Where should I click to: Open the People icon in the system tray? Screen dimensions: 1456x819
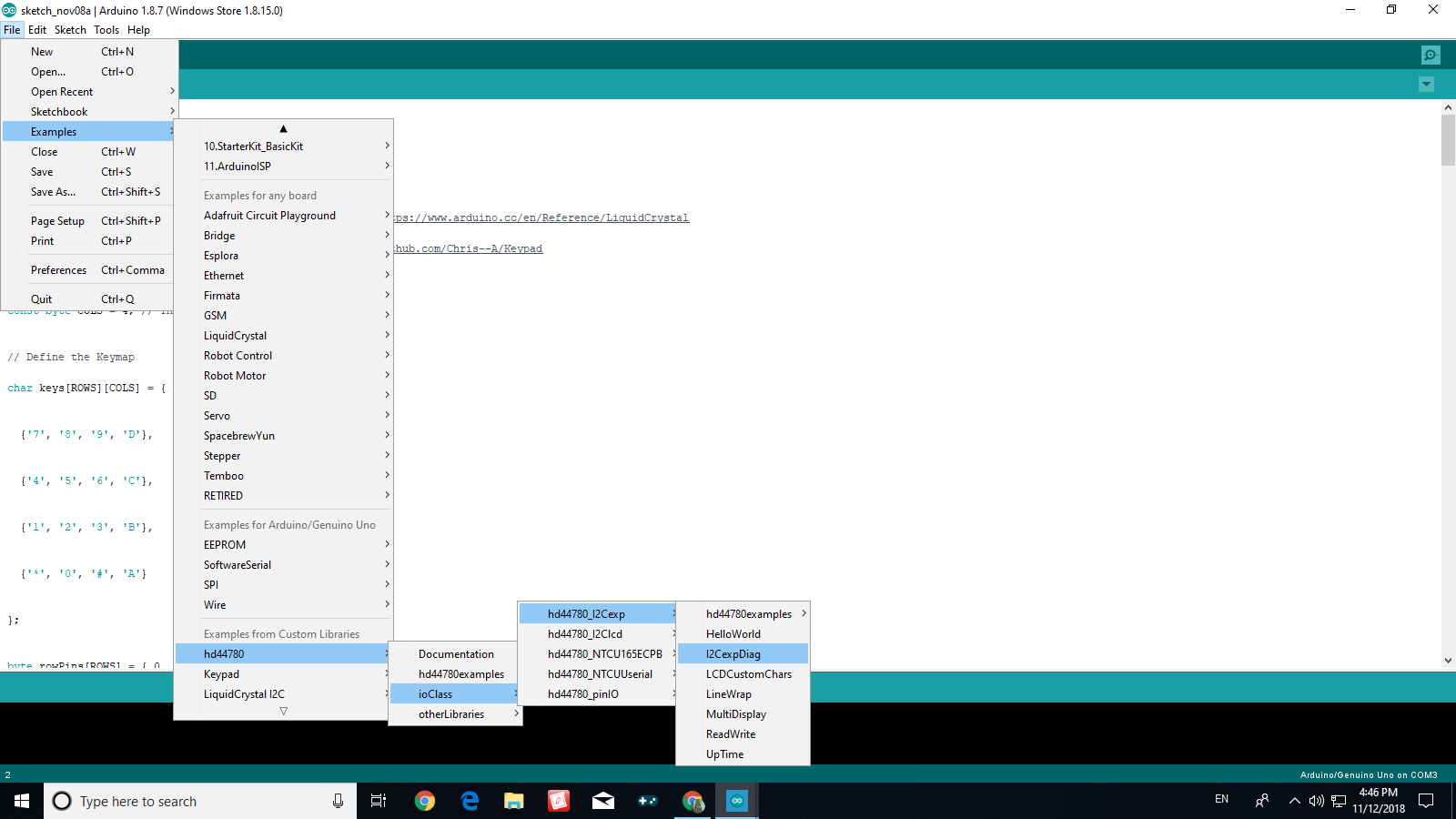(1262, 801)
